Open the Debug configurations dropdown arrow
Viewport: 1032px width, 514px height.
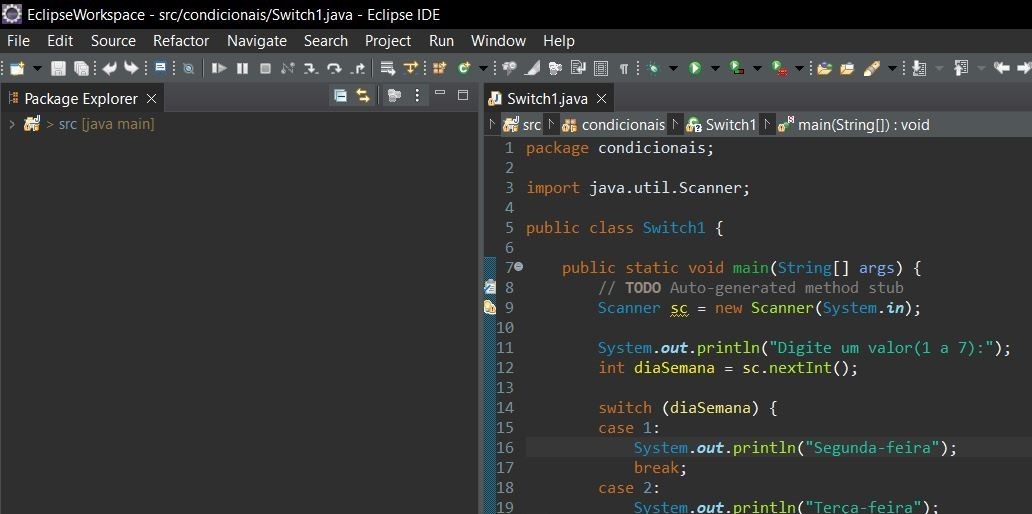pos(673,68)
